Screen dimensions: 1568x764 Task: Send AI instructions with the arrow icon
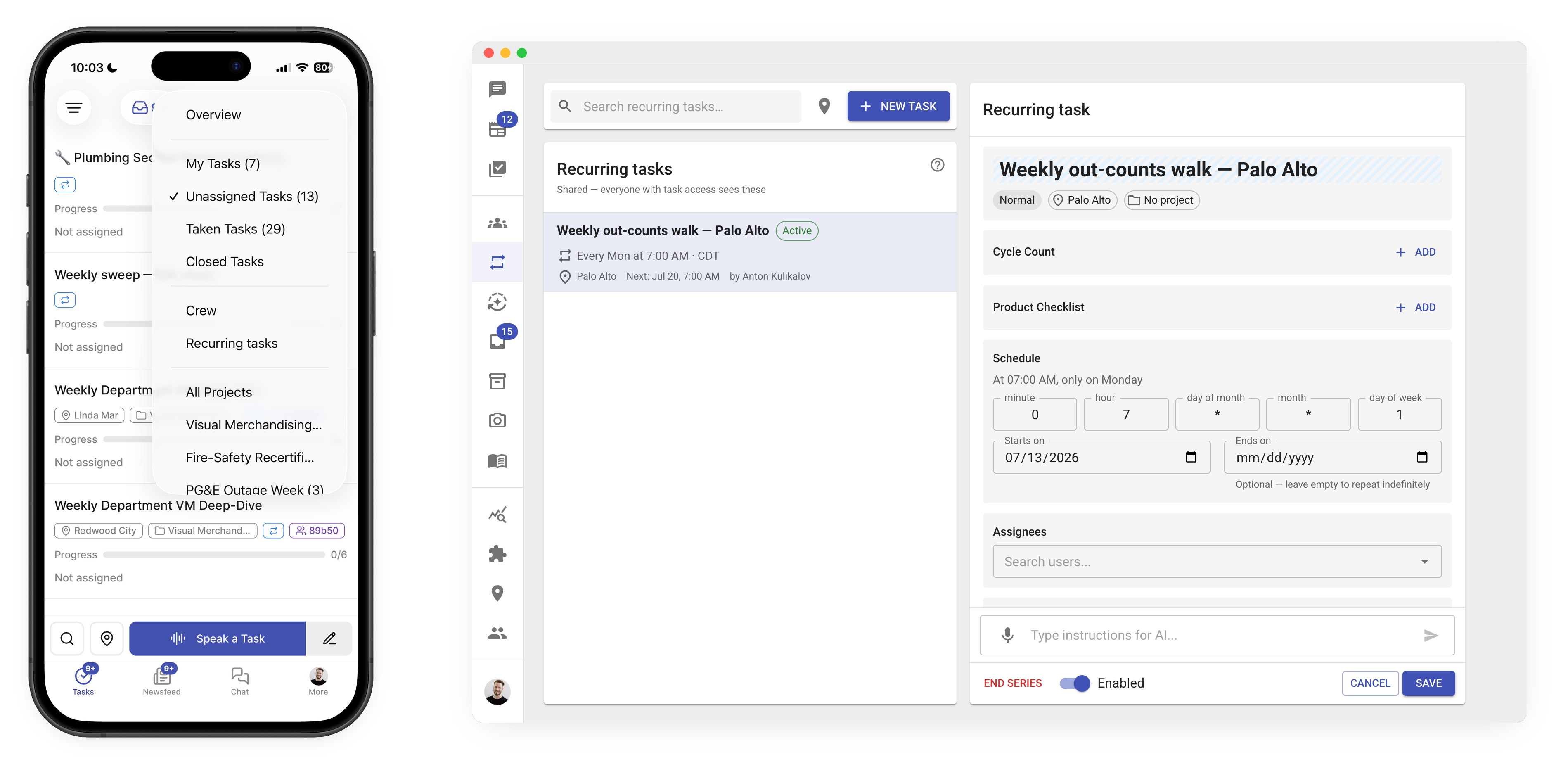(1431, 635)
